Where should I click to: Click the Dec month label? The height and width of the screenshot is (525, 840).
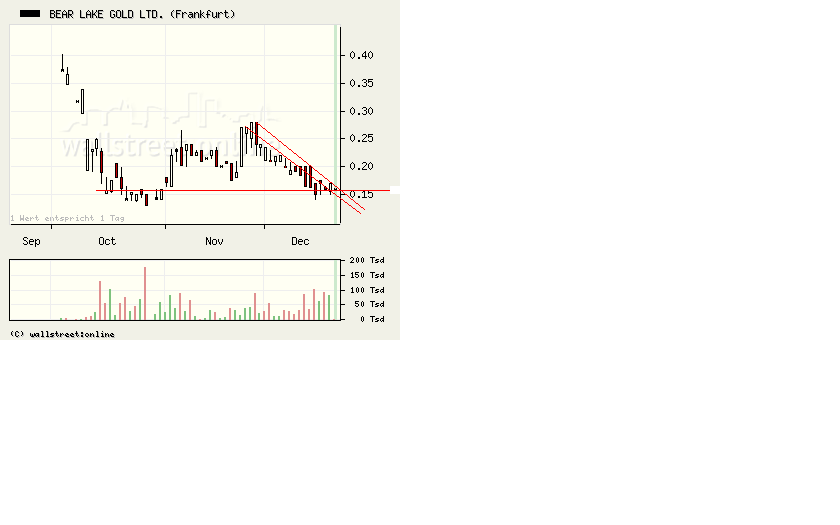tap(300, 241)
